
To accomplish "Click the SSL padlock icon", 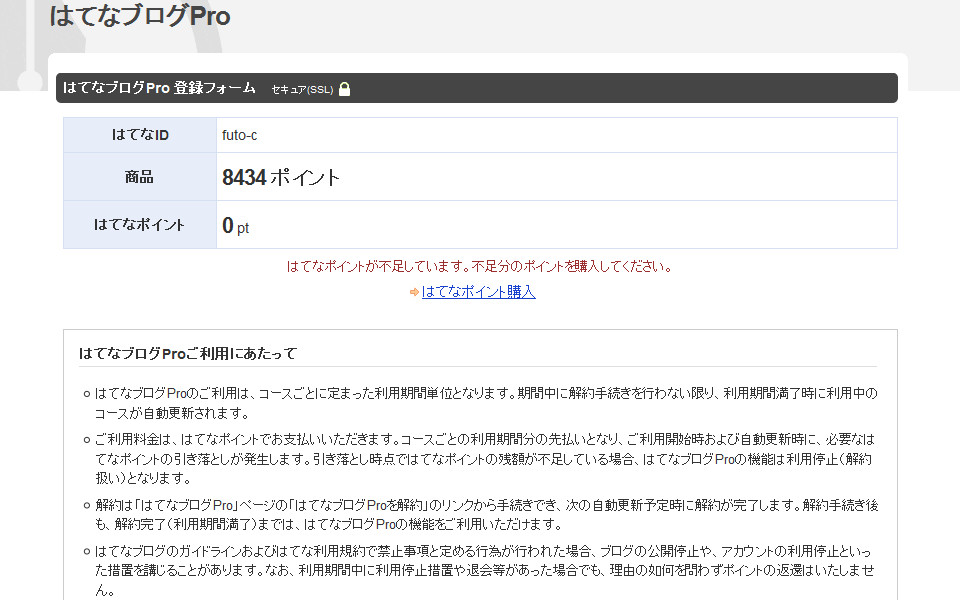I will click(345, 89).
